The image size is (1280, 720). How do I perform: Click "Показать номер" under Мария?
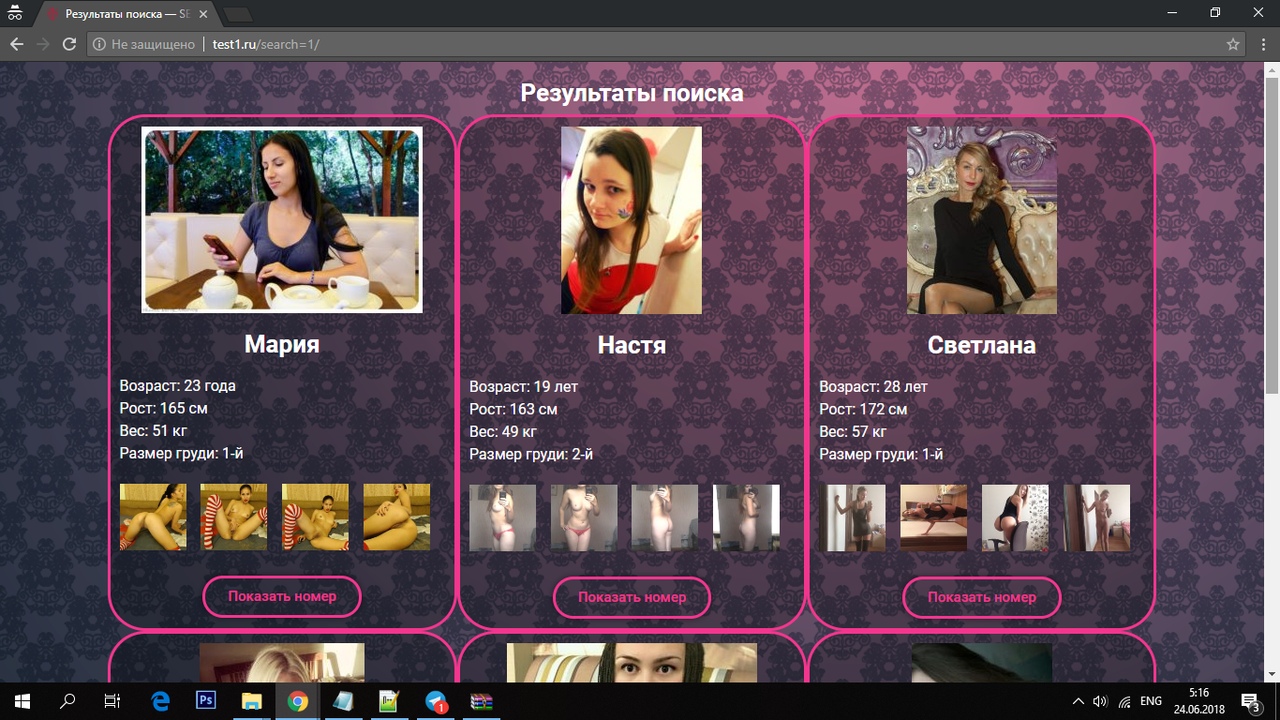click(282, 597)
